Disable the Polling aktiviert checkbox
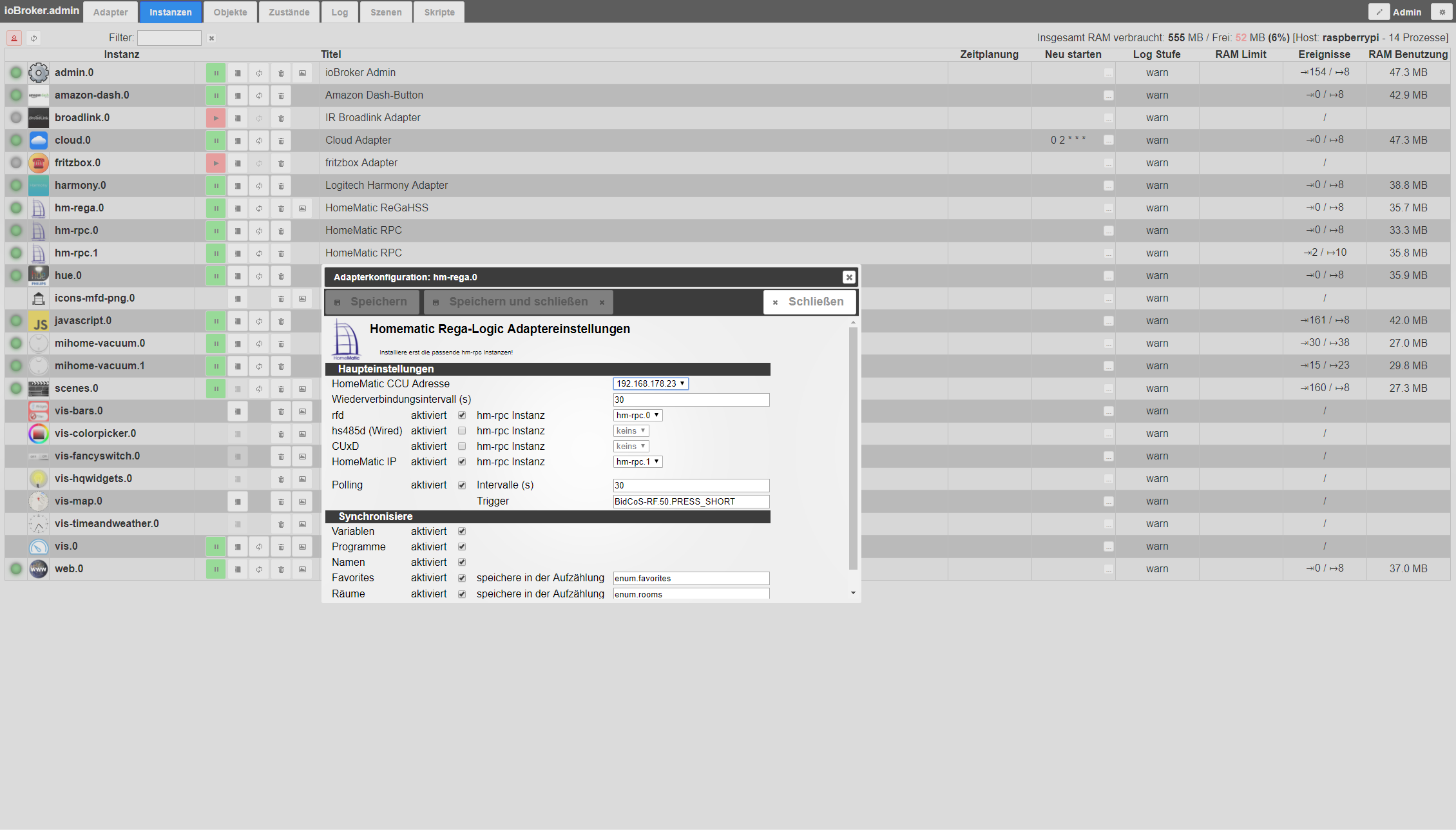Screen dimensions: 1456x830 click(x=462, y=485)
